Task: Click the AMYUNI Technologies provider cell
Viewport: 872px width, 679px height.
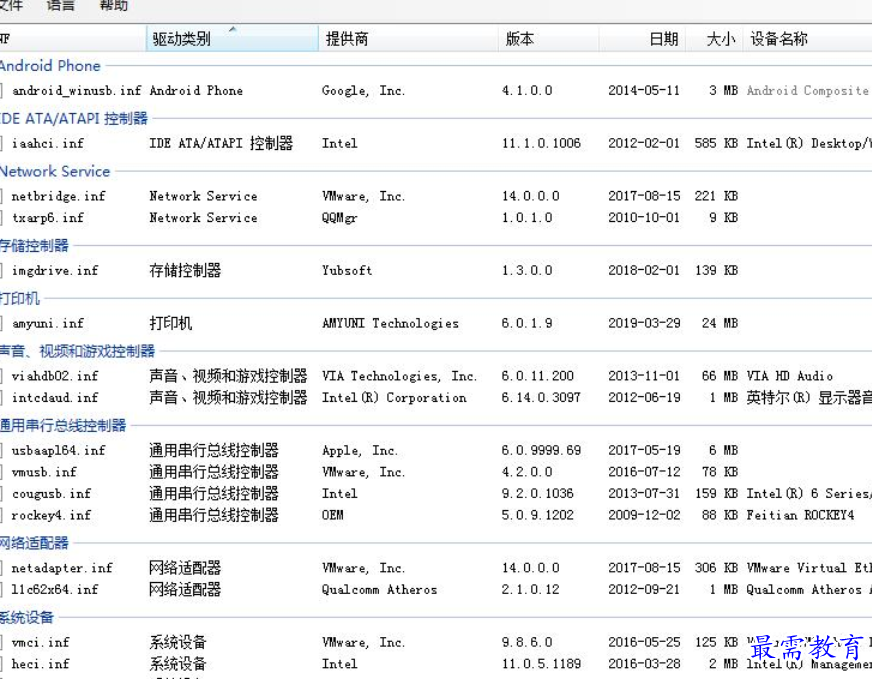Action: click(390, 324)
